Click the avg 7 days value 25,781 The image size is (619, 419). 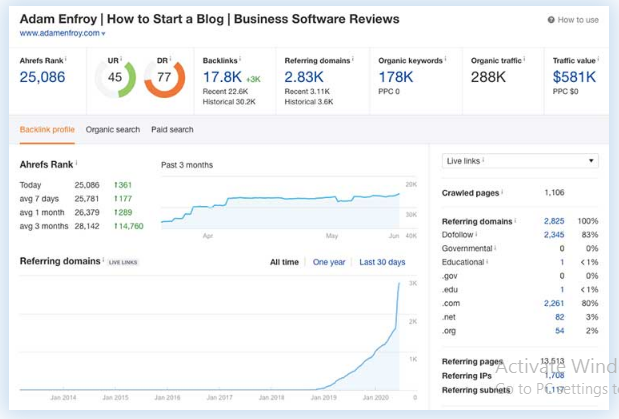[87, 199]
